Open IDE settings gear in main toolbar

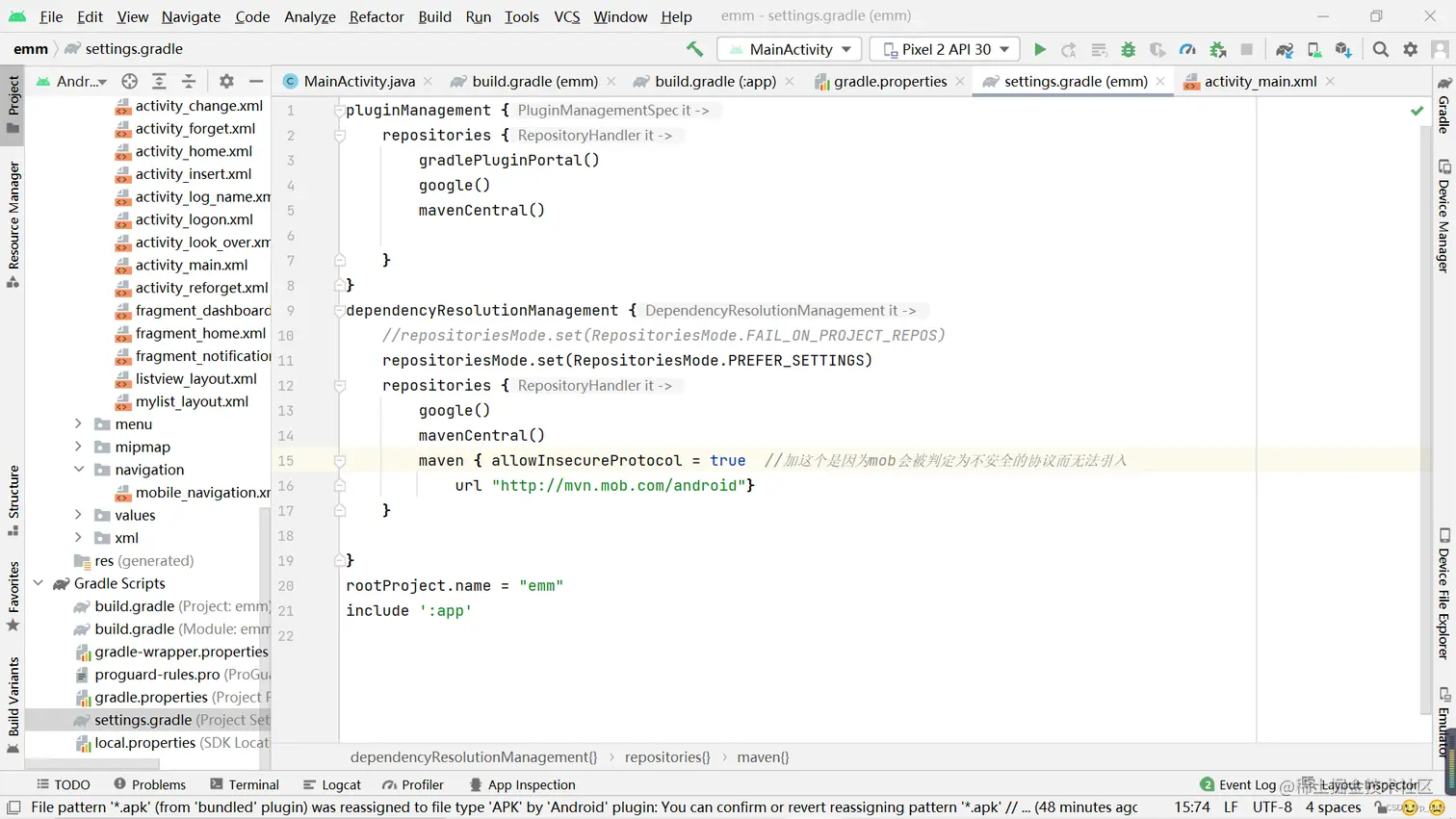[x=1411, y=49]
